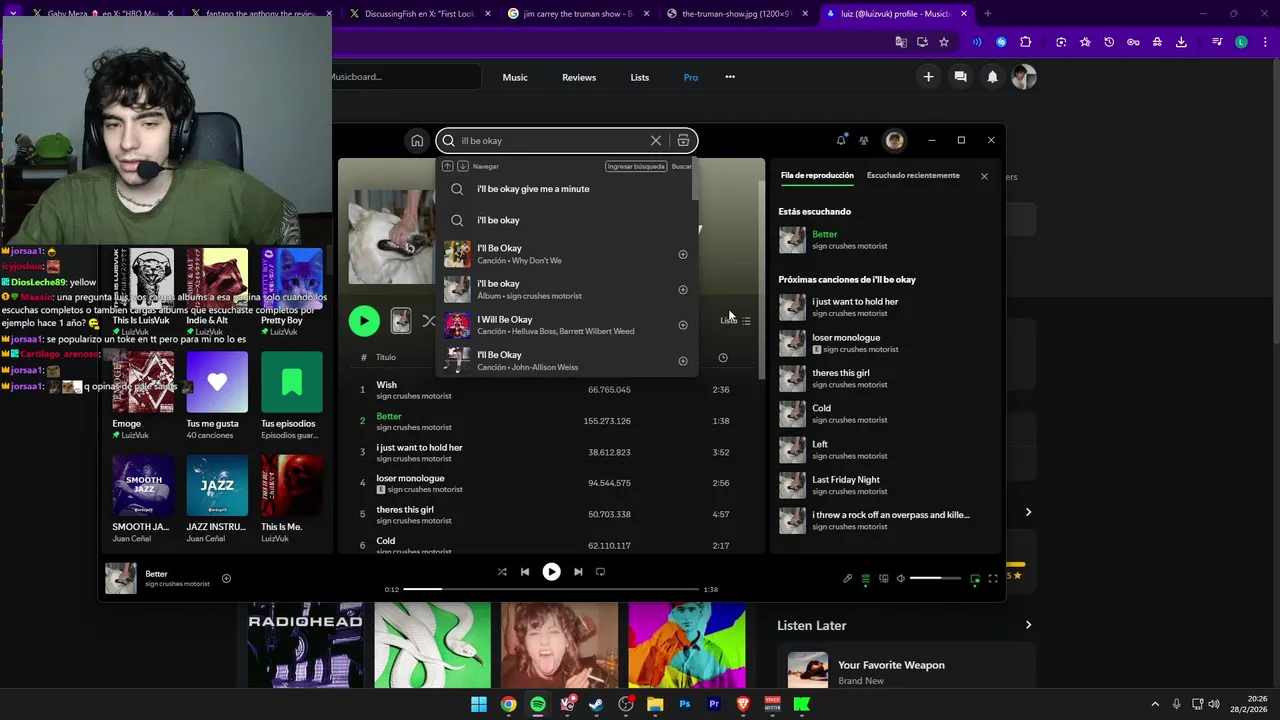This screenshot has height=720, width=1280.
Task: Open the Connect to a device icon
Action: pos(883,579)
